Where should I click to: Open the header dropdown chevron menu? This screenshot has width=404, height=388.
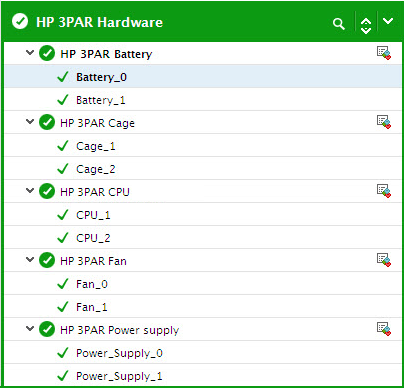tap(388, 21)
